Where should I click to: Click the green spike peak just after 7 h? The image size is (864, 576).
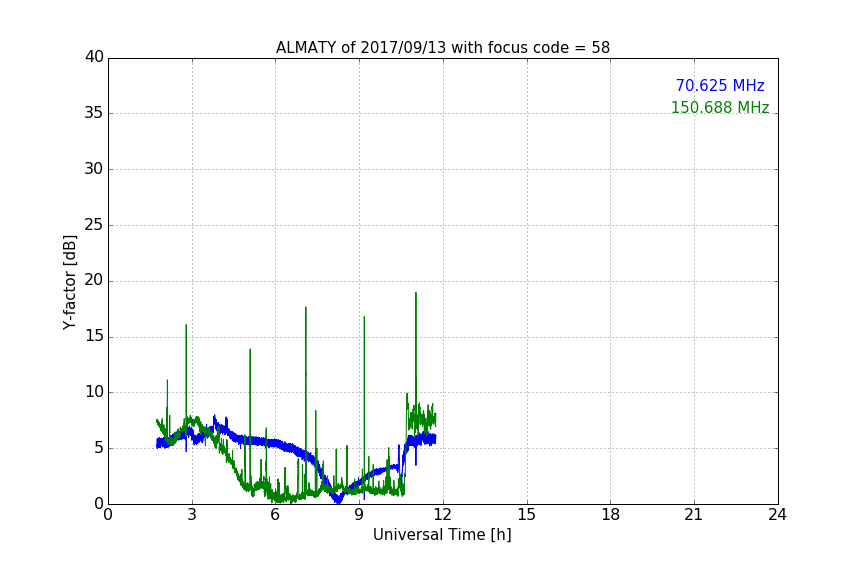(305, 308)
